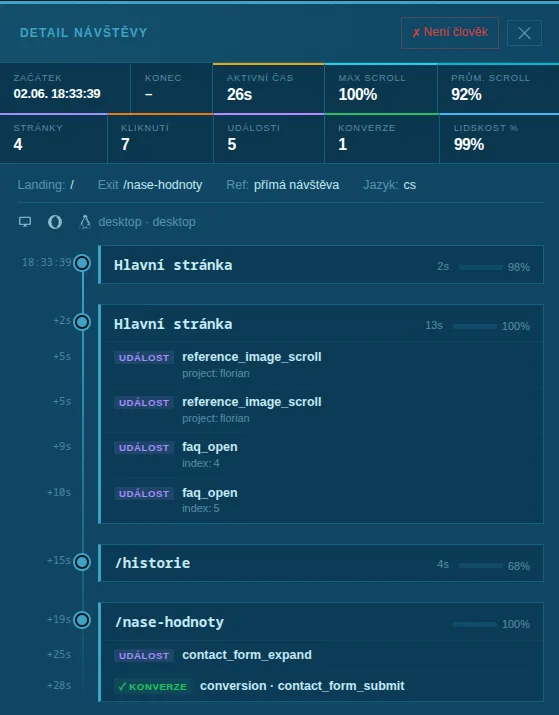The height and width of the screenshot is (715, 559).
Task: Click the timeline marker at 18:33:39
Action: point(82,263)
